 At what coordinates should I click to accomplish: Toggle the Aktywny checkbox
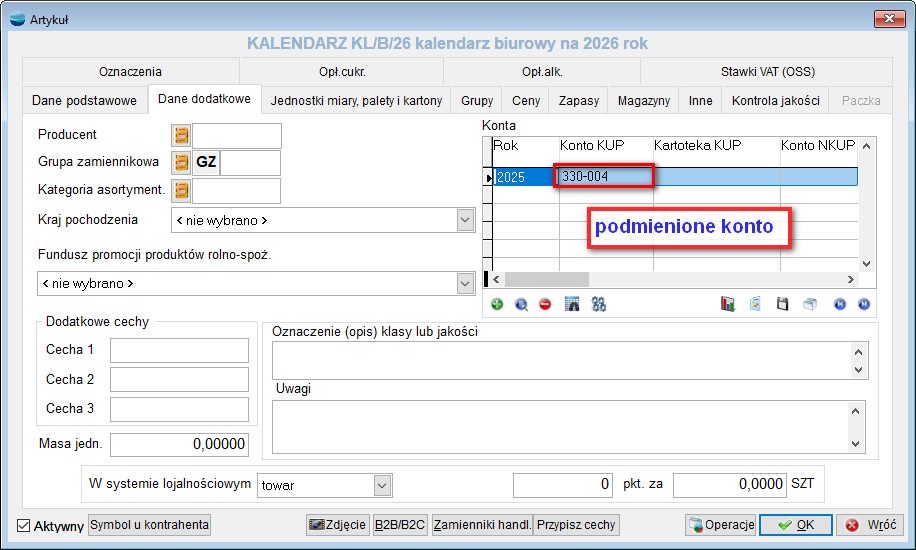24,526
